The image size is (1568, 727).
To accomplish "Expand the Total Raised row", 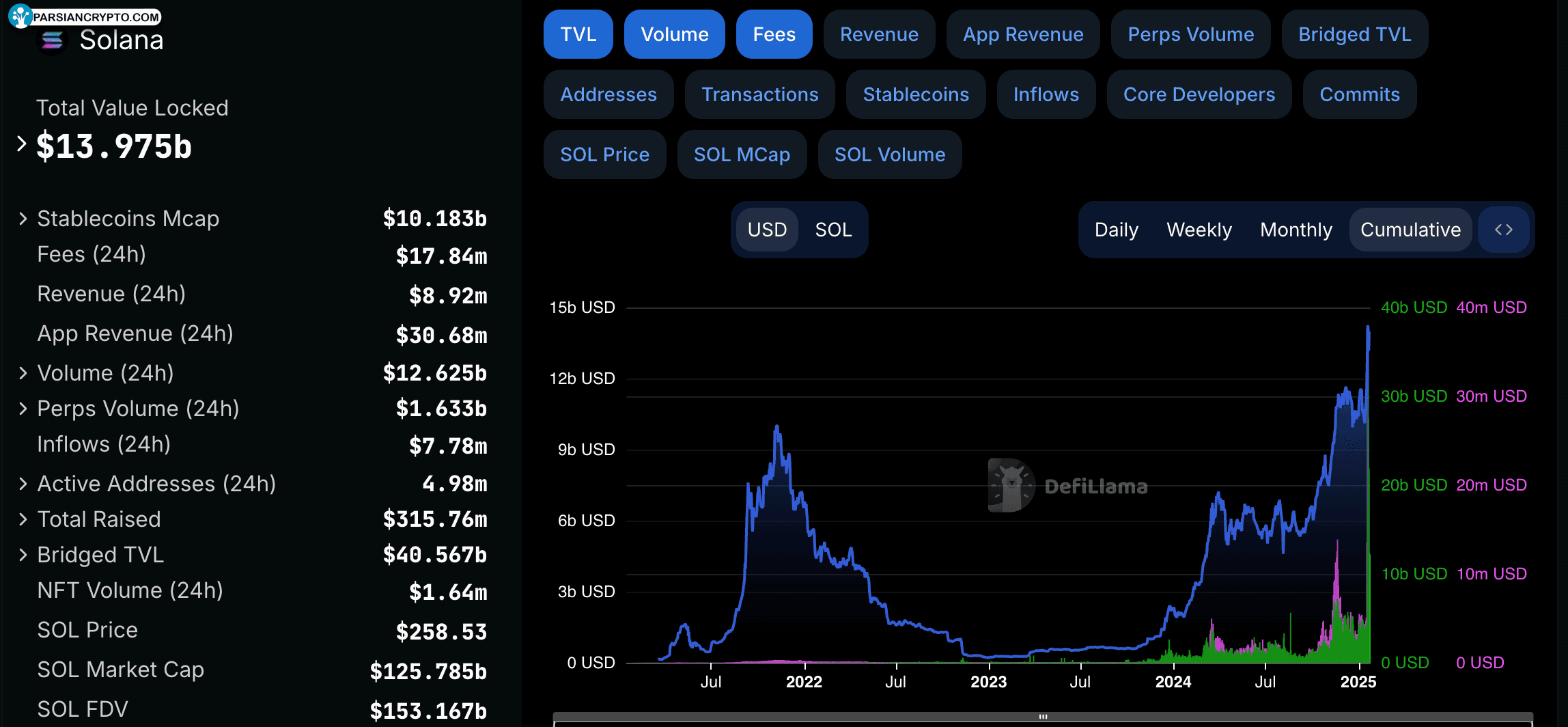I will pyautogui.click(x=23, y=519).
